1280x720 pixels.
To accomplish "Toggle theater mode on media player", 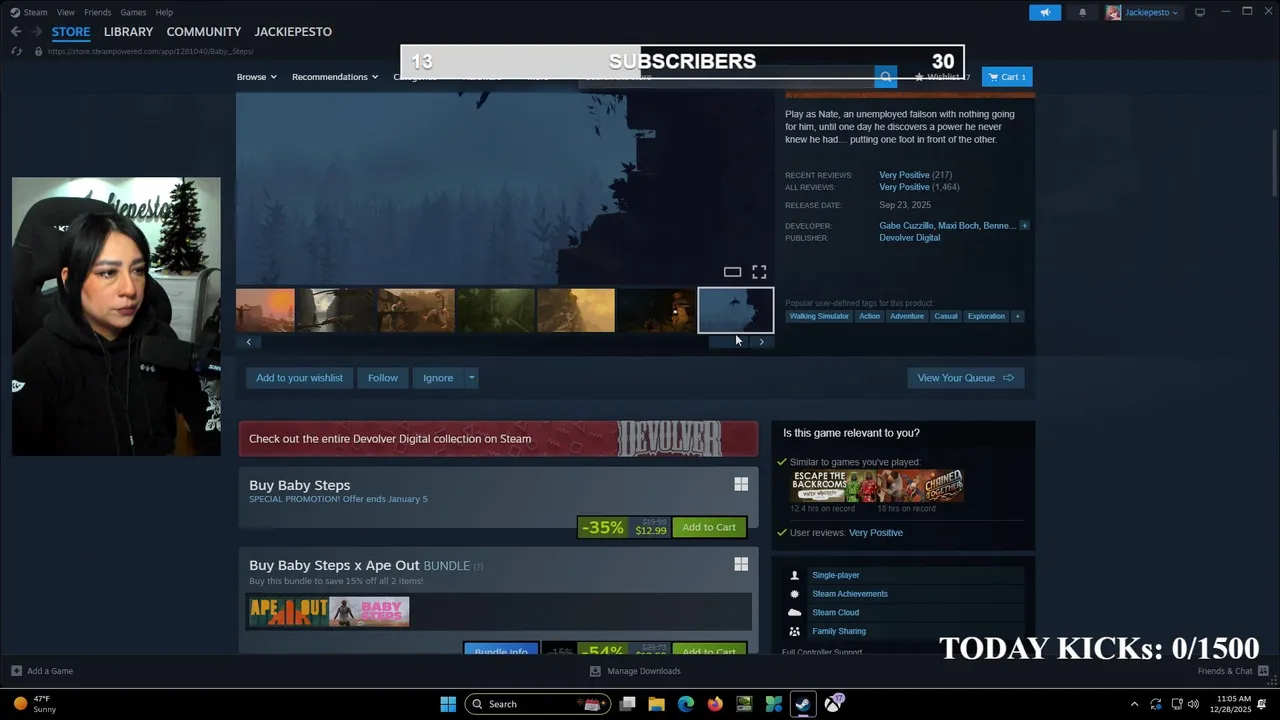I will pyautogui.click(x=732, y=272).
